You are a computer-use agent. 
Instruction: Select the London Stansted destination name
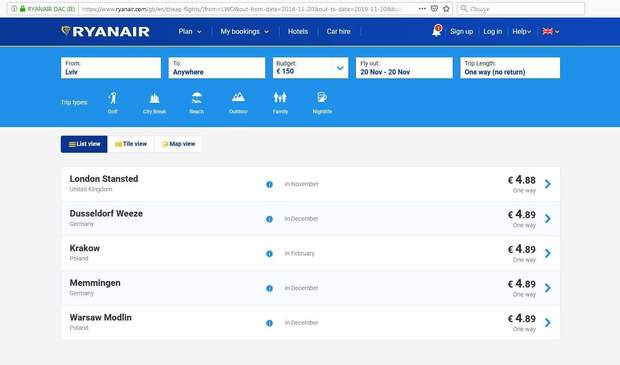pyautogui.click(x=104, y=179)
